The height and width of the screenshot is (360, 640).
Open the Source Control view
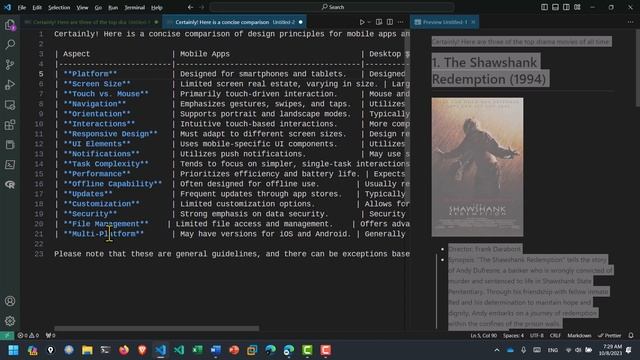point(10,64)
